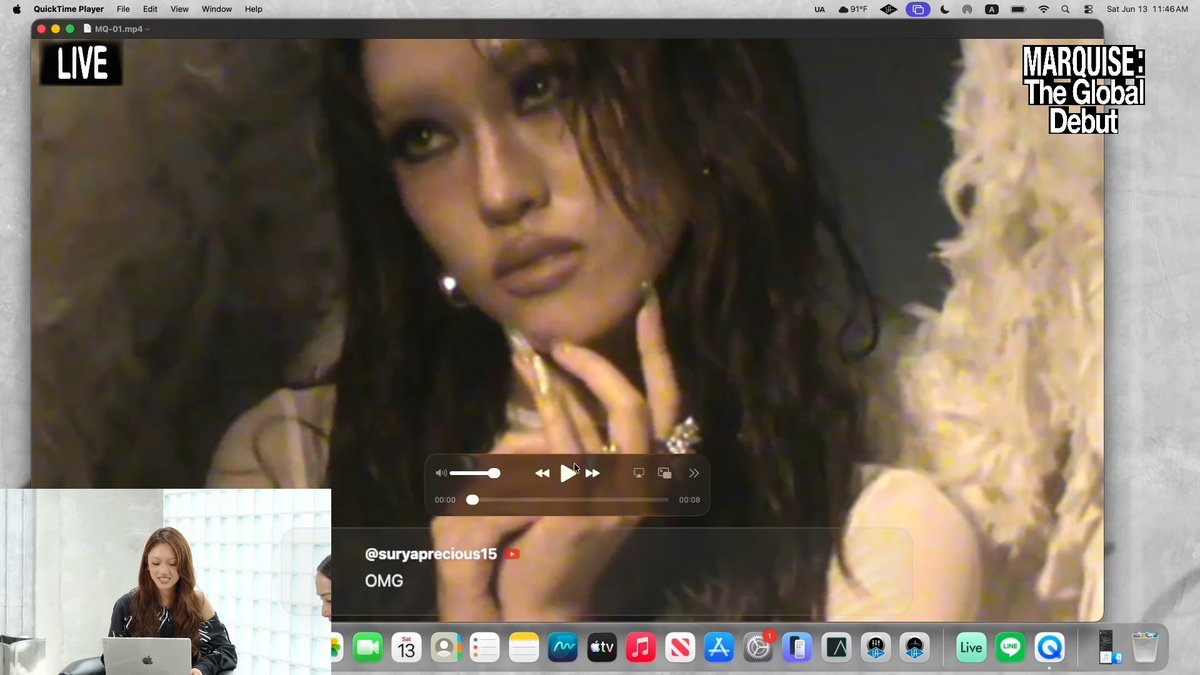The height and width of the screenshot is (675, 1200).
Task: Open the Window menu
Action: pyautogui.click(x=217, y=9)
